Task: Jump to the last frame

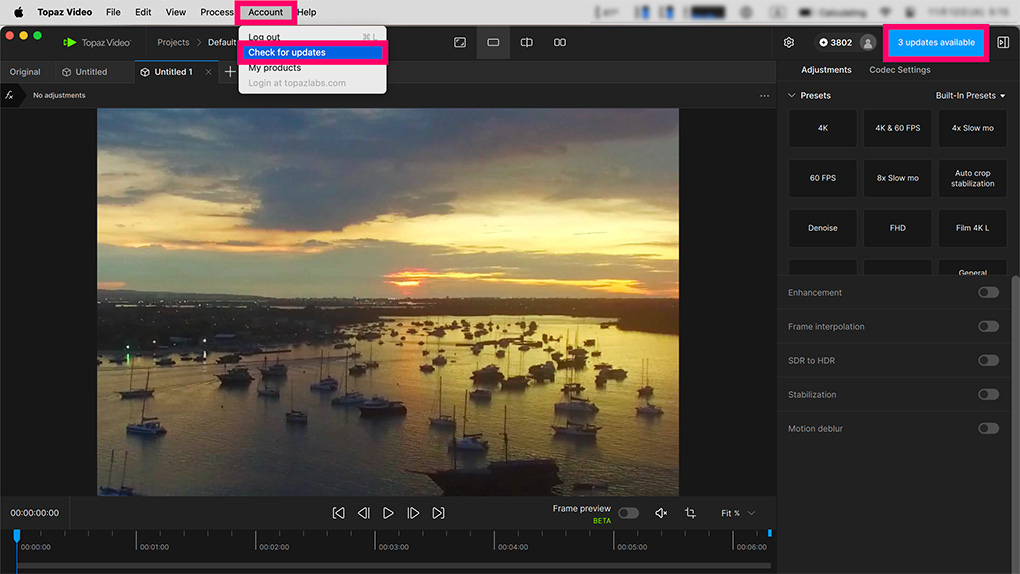Action: [x=438, y=513]
